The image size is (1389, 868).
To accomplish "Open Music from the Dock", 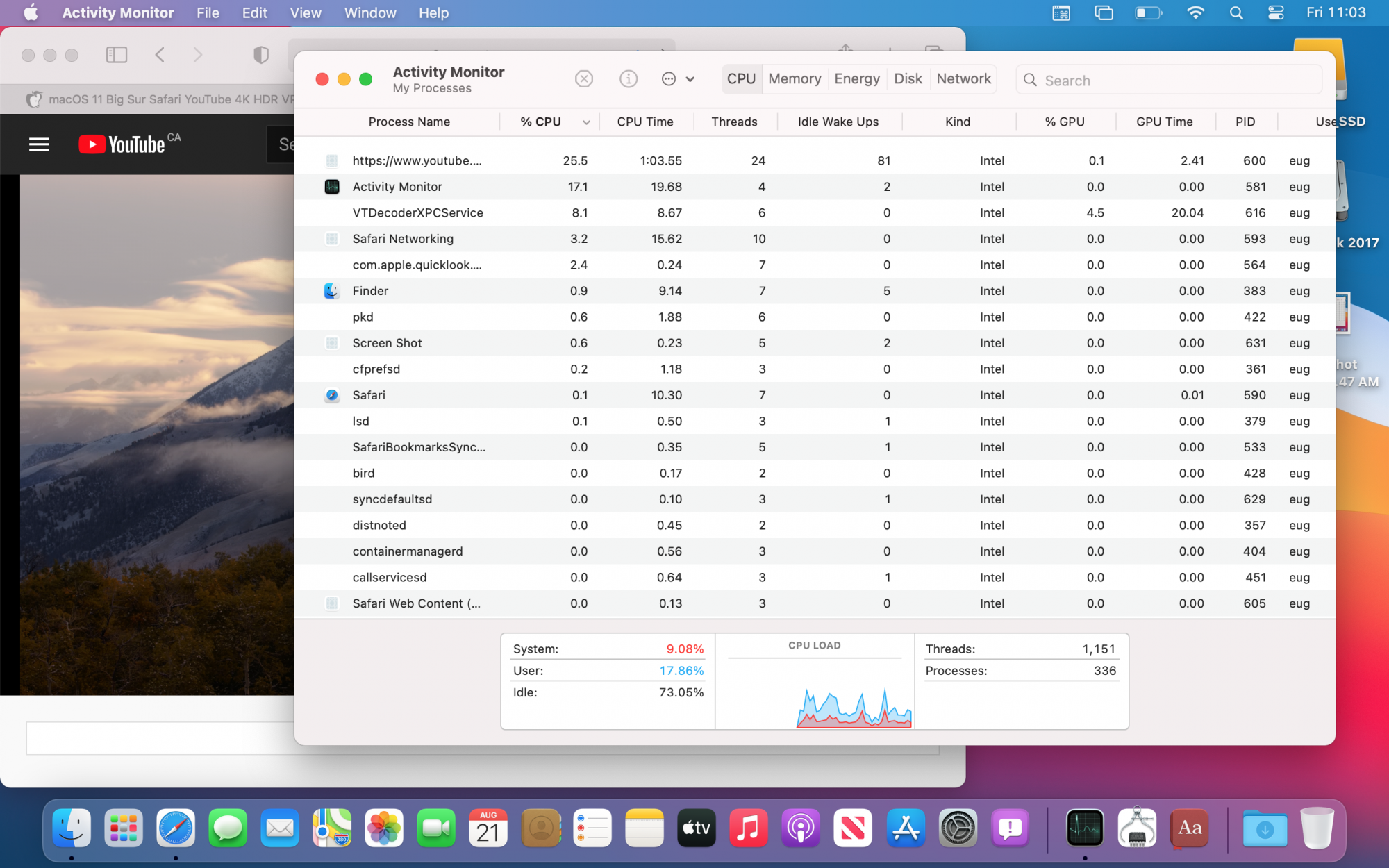I will (x=749, y=828).
